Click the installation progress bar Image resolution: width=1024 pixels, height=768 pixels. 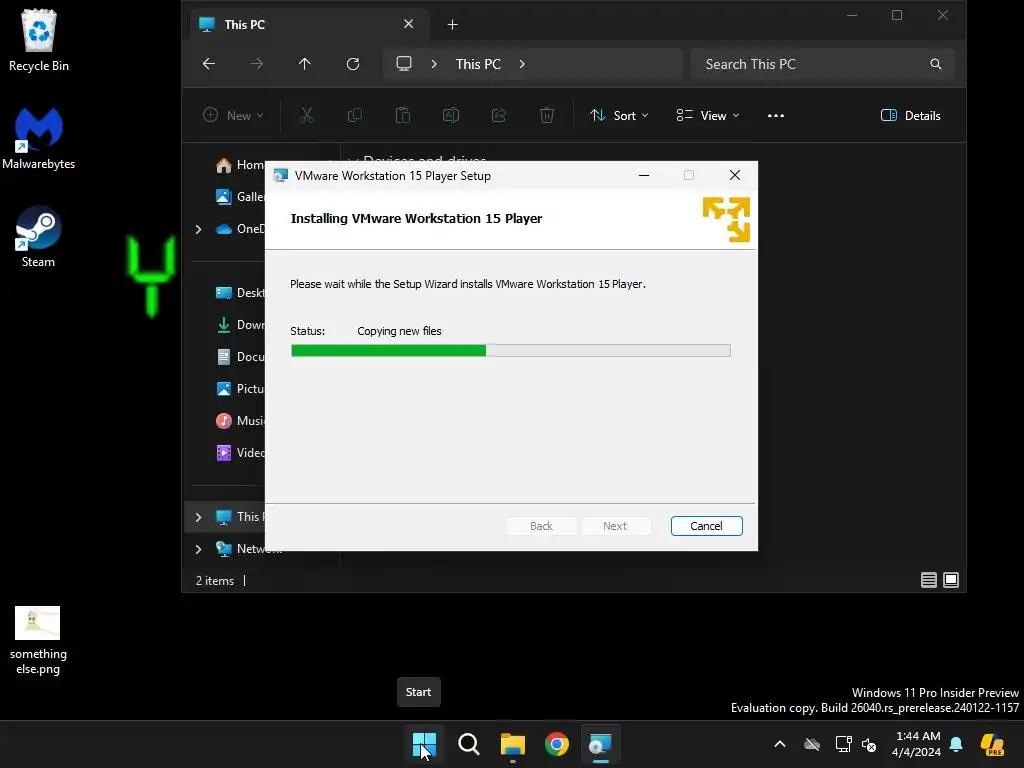click(511, 351)
